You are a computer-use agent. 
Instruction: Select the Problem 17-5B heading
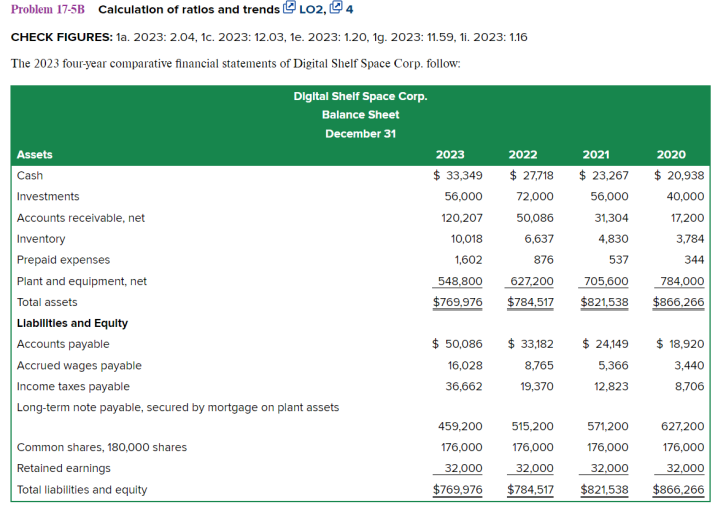(x=48, y=10)
